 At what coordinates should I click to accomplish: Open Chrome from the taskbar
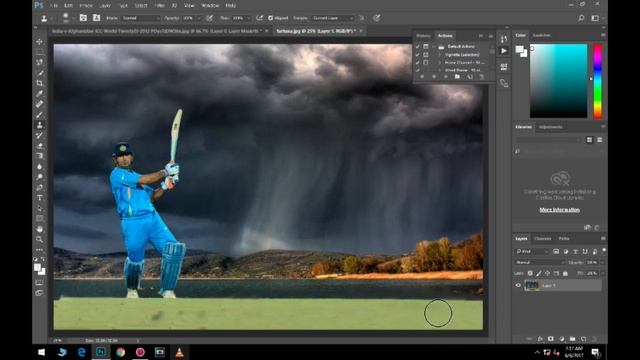[120, 352]
